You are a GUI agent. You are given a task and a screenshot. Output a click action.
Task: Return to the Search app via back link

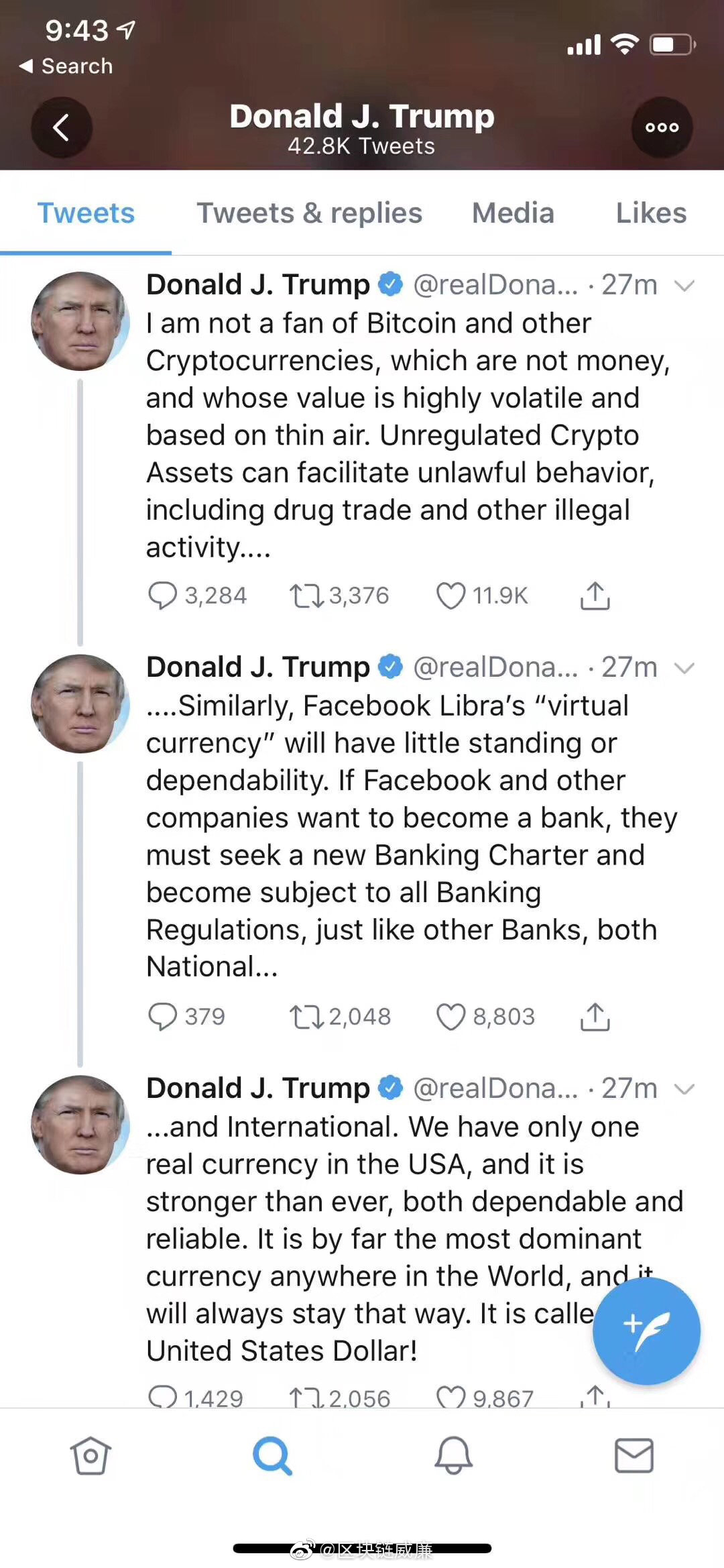coord(66,66)
